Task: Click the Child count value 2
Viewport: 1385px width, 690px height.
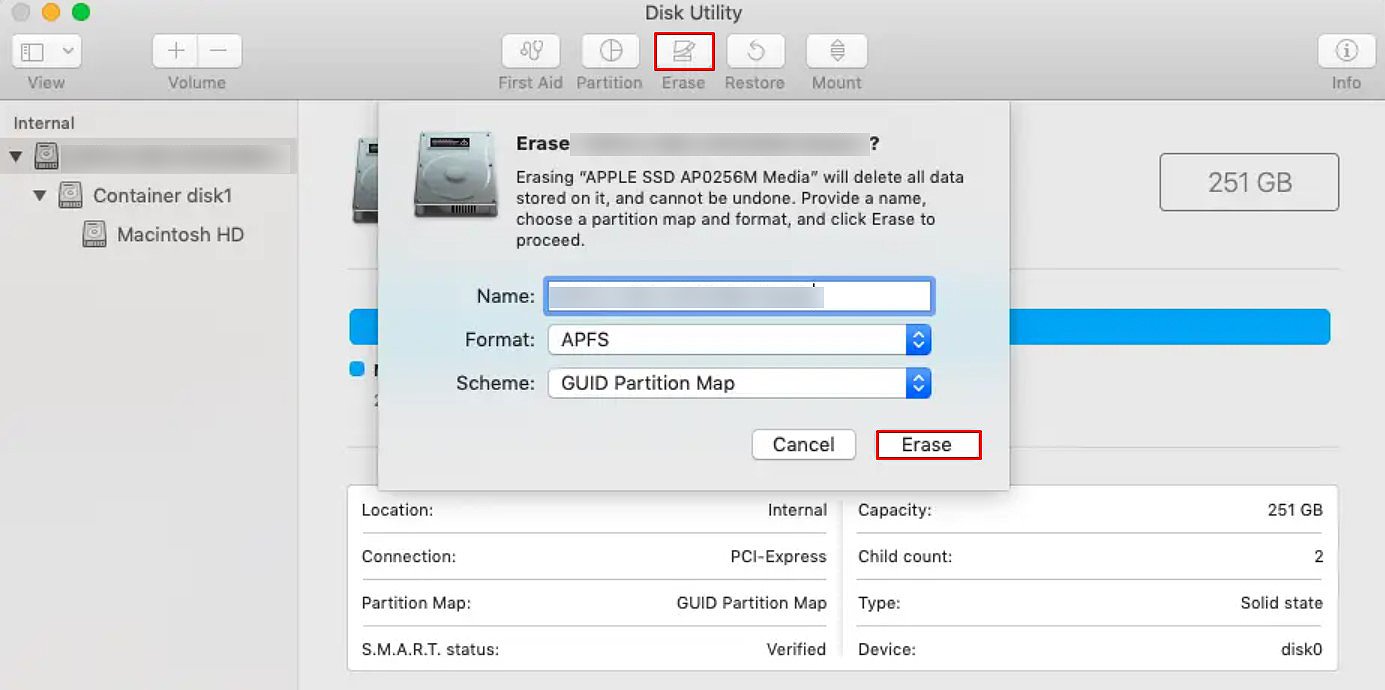Action: point(1318,557)
